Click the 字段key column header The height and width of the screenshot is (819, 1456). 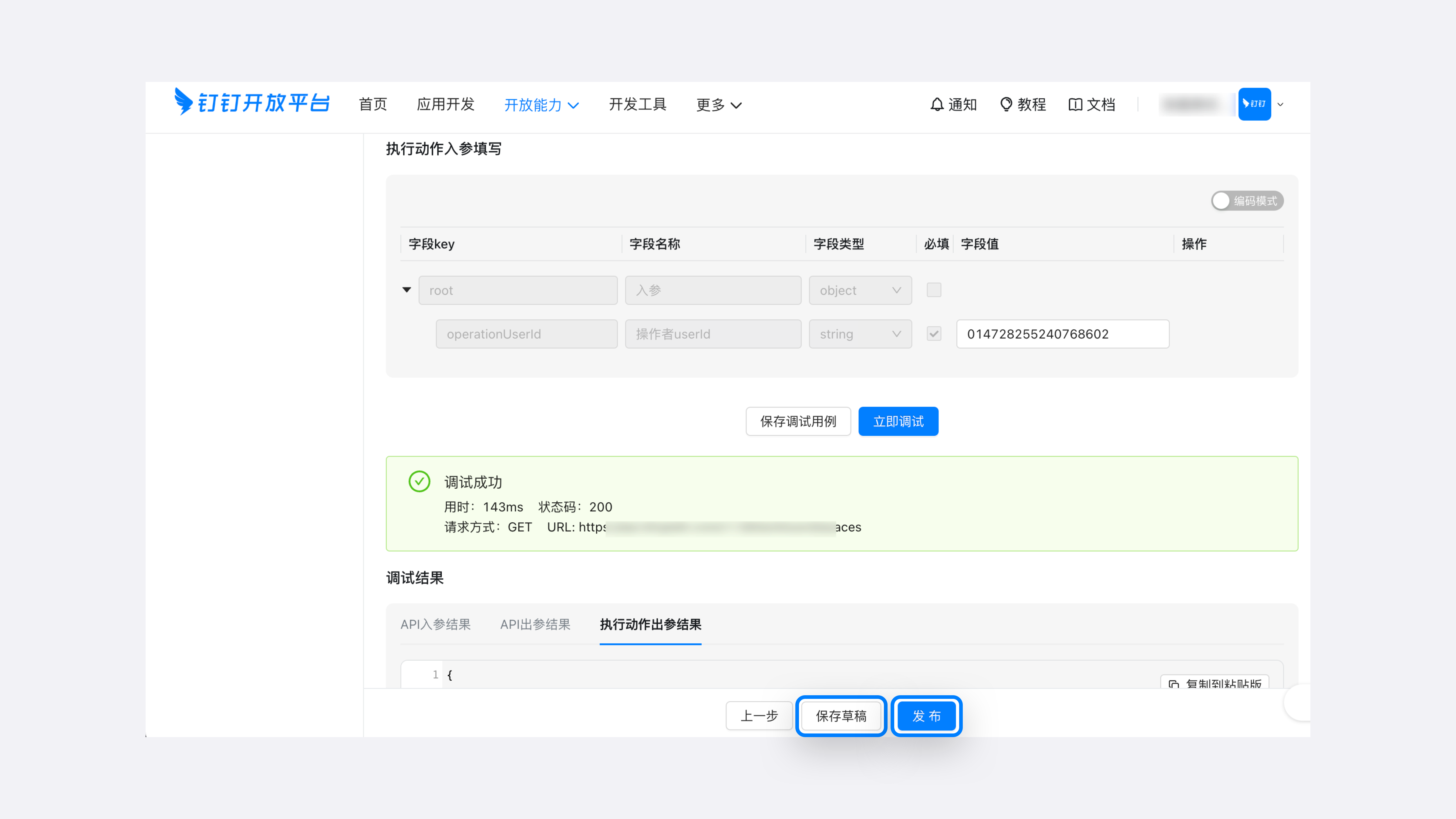coord(431,244)
